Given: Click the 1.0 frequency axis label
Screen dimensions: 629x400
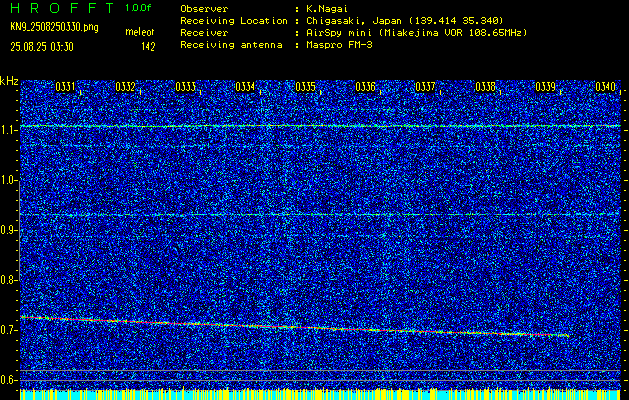Looking at the screenshot, I should [7, 180].
